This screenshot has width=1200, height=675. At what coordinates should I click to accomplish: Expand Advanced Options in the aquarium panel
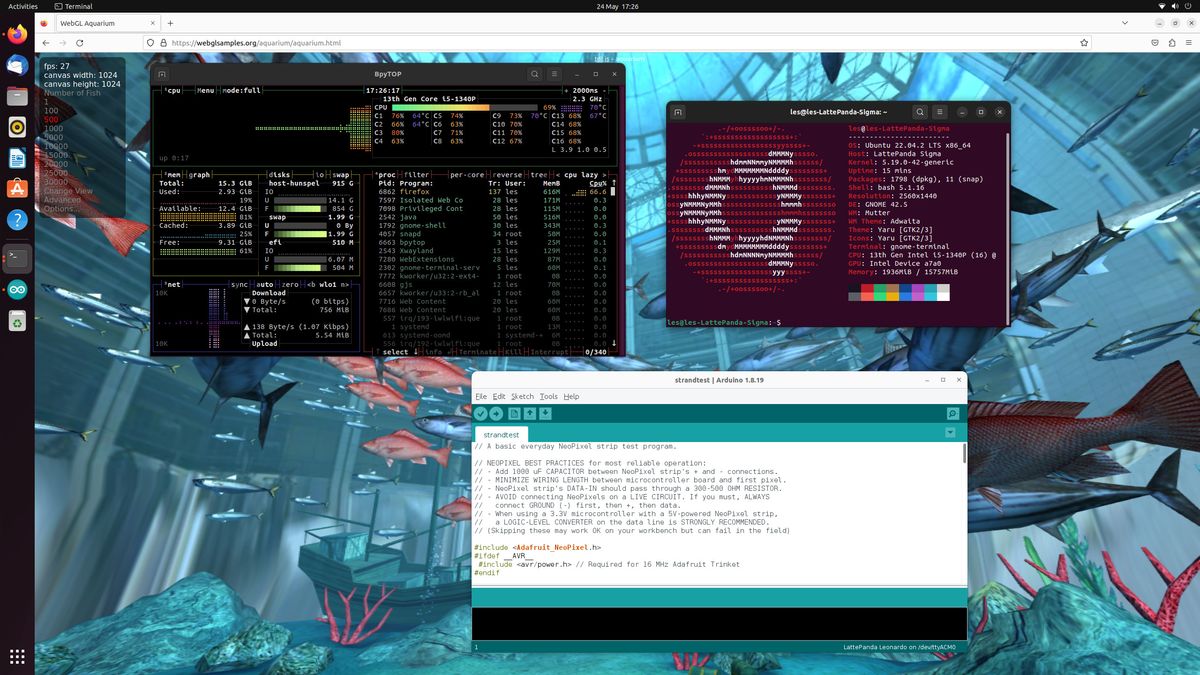tap(62, 205)
